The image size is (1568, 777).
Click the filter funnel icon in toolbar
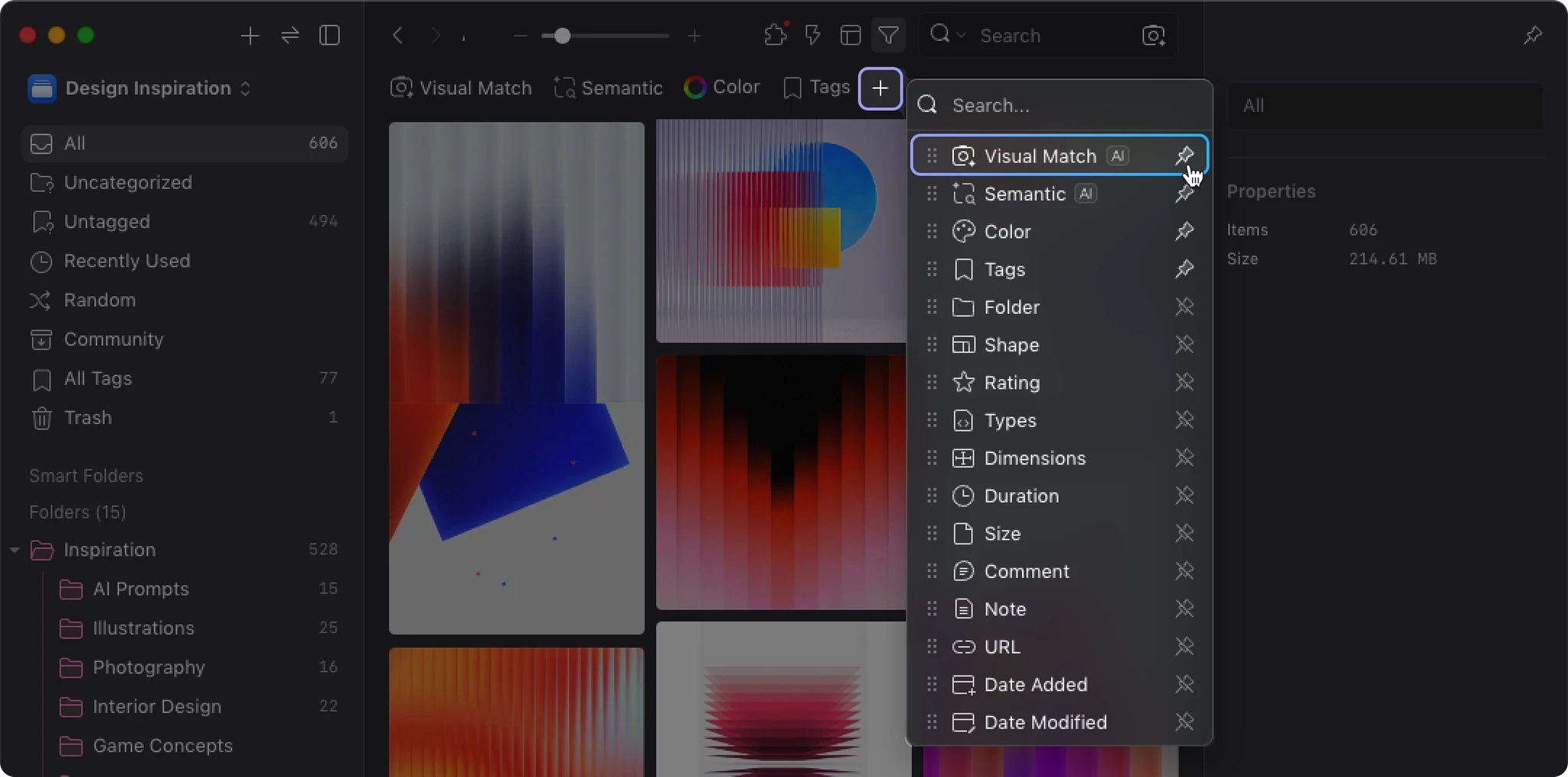click(888, 35)
